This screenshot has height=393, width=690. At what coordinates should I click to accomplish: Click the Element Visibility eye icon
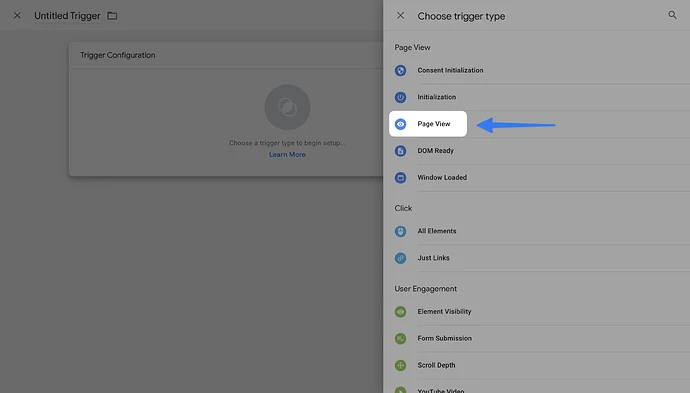point(400,312)
